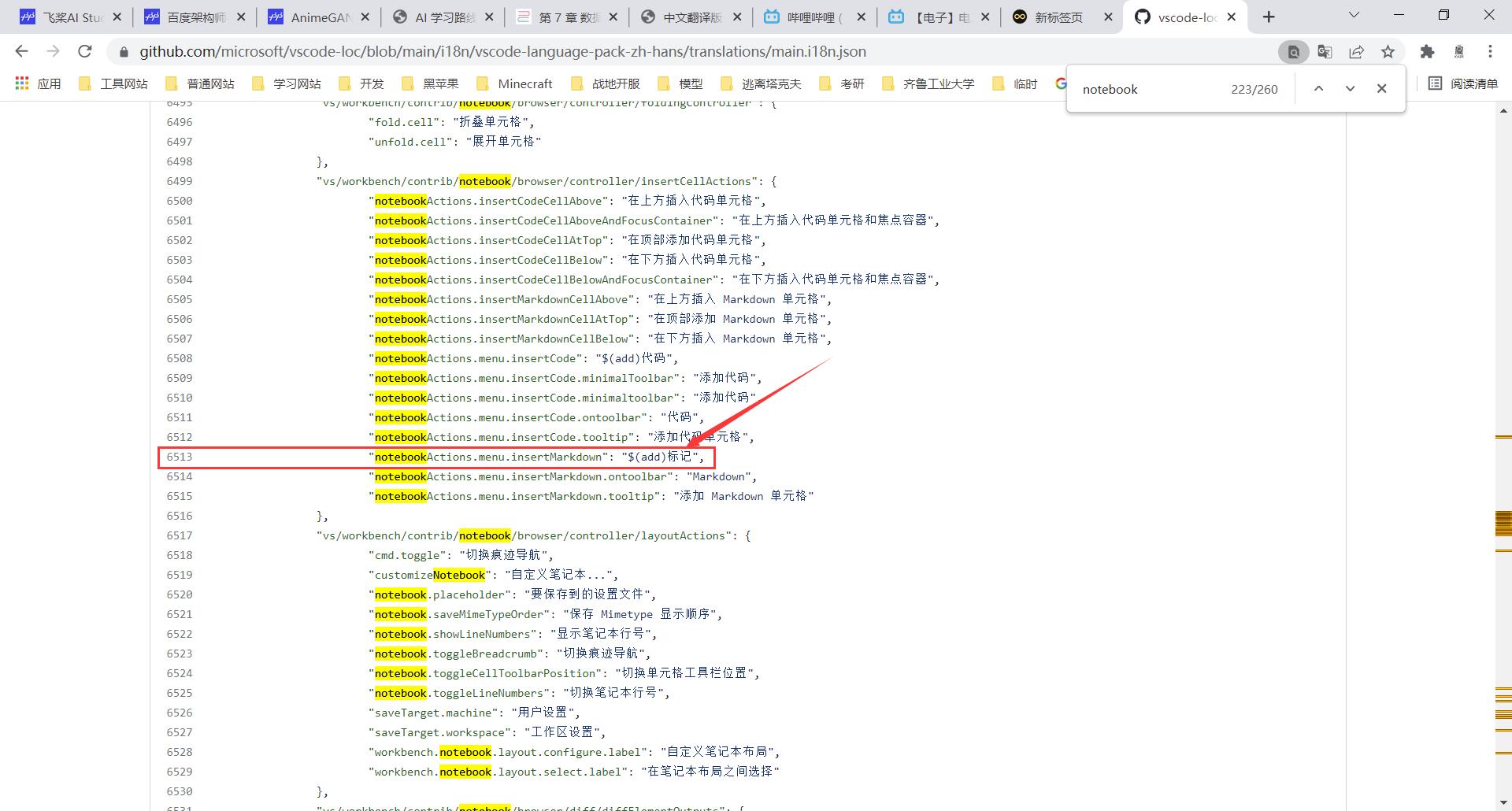The height and width of the screenshot is (811, 1512).
Task: Open the Minecraft bookmarks folder
Action: point(516,83)
